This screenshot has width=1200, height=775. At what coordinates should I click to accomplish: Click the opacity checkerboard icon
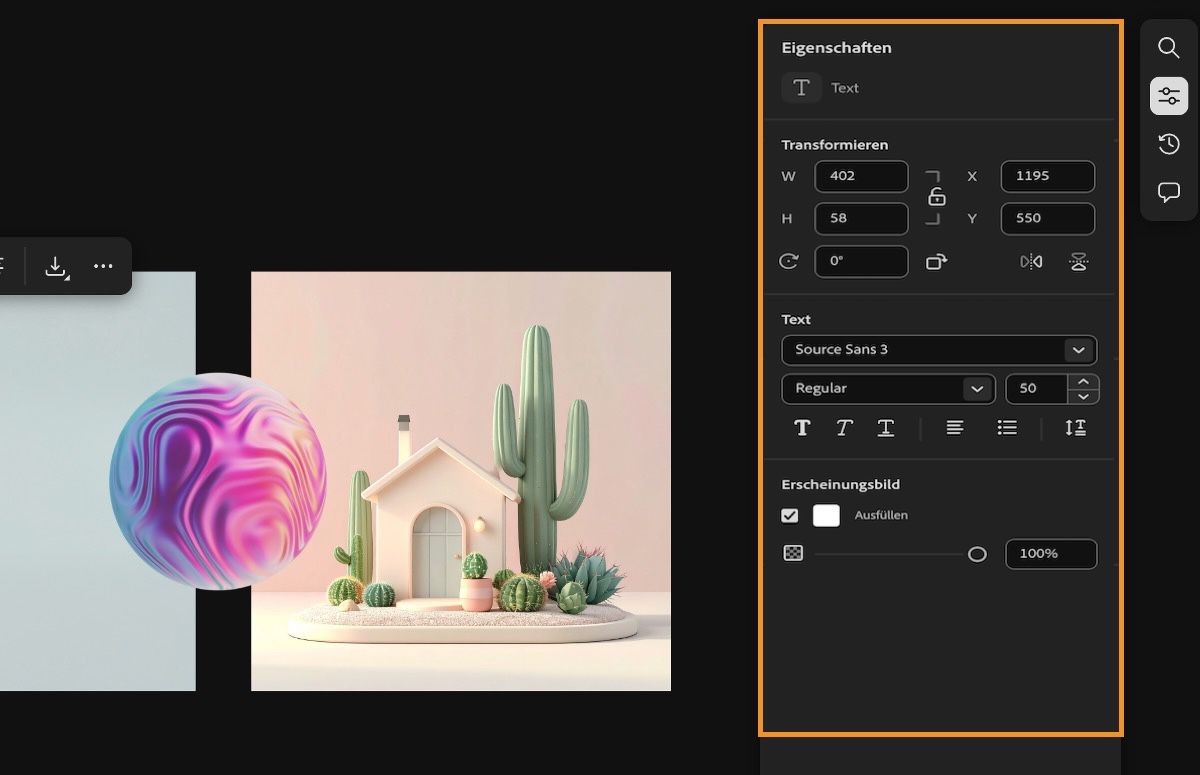coord(793,553)
